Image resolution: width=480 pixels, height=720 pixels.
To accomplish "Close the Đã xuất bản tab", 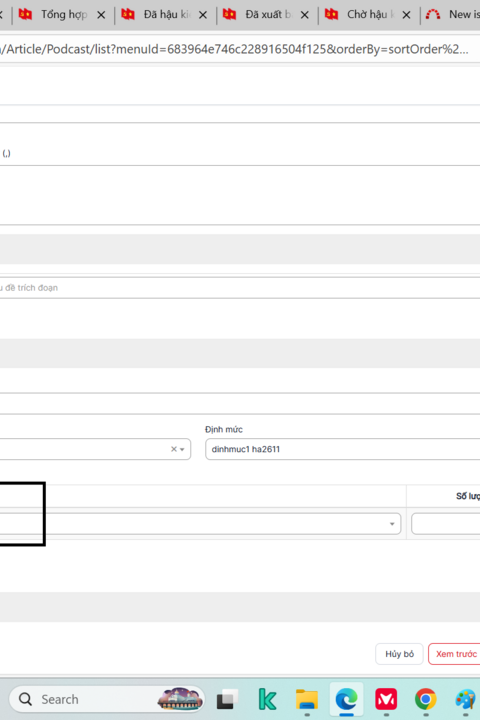I will point(305,15).
